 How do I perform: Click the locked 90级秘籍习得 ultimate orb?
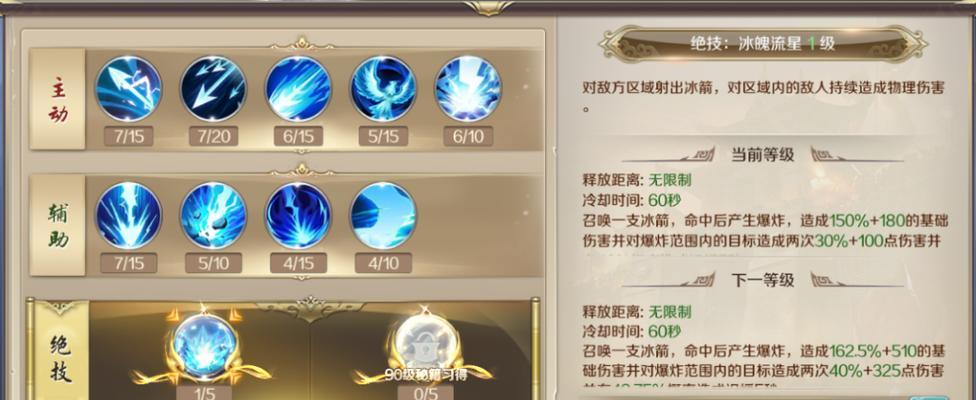tap(426, 344)
